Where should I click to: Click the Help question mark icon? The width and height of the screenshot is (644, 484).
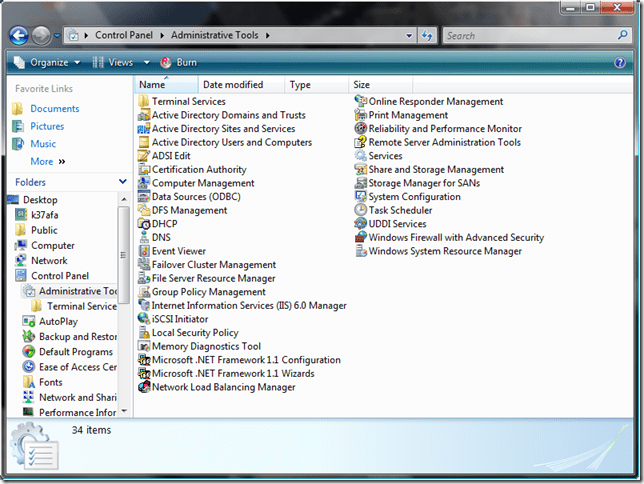pyautogui.click(x=620, y=62)
